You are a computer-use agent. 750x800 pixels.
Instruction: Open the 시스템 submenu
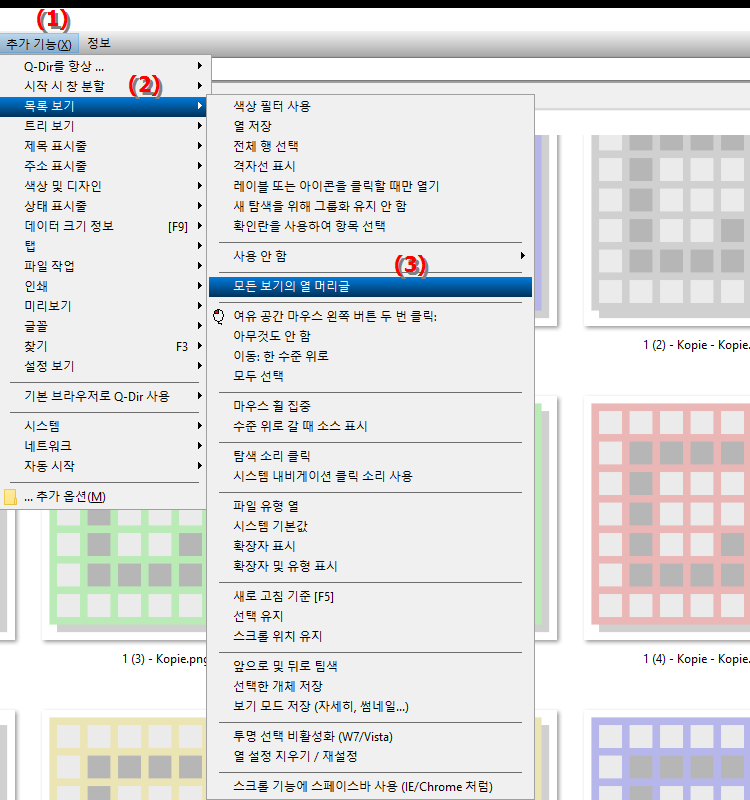click(105, 426)
